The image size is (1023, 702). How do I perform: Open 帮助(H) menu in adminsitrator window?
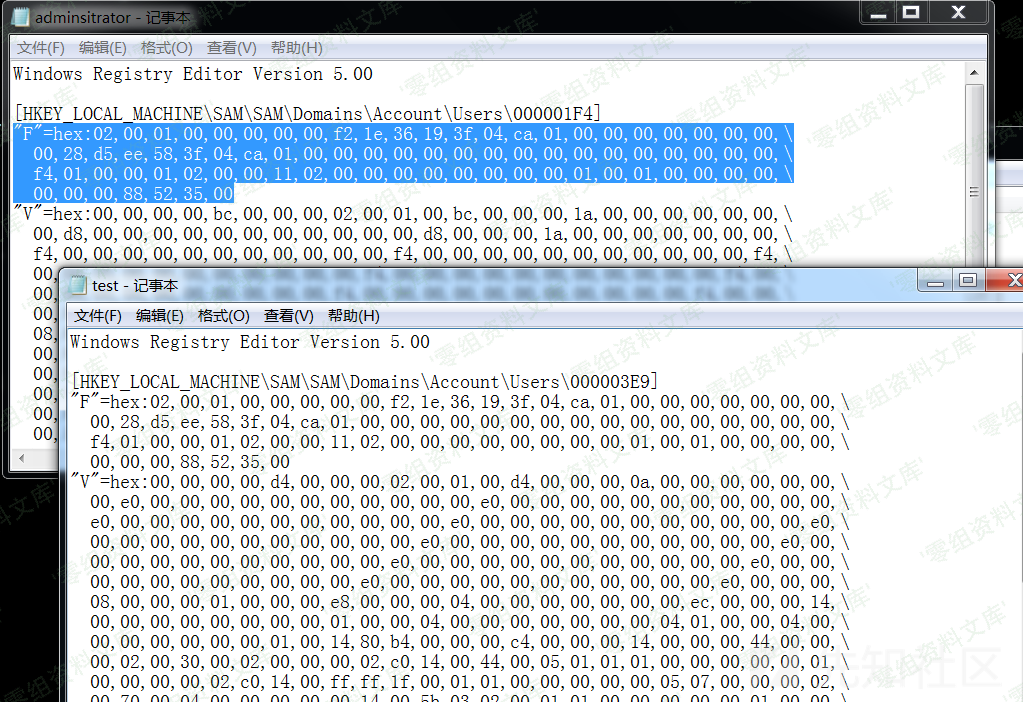click(x=297, y=48)
